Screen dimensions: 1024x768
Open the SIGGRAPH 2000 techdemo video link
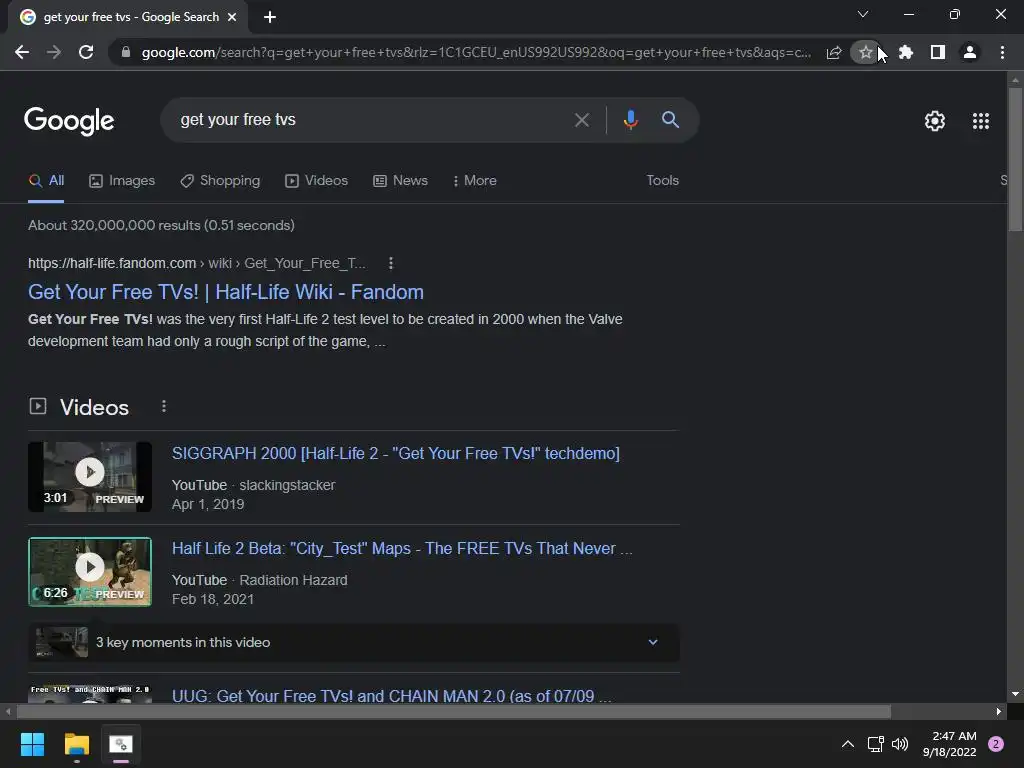point(396,453)
